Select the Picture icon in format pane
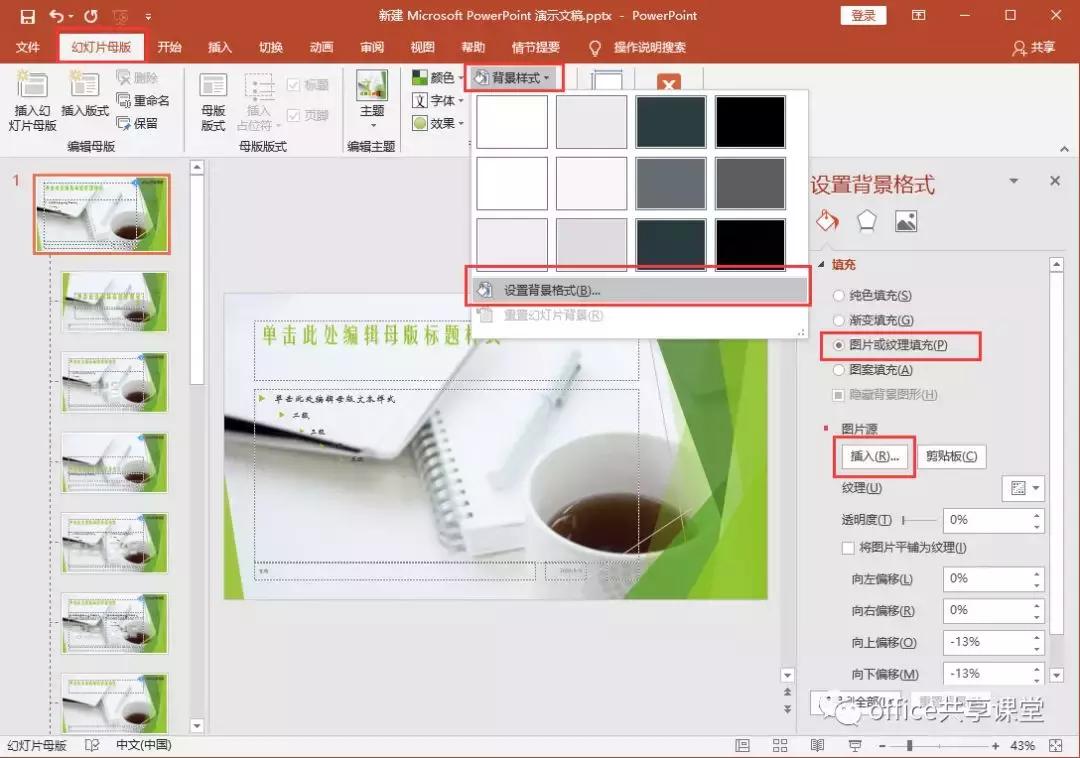 click(906, 221)
